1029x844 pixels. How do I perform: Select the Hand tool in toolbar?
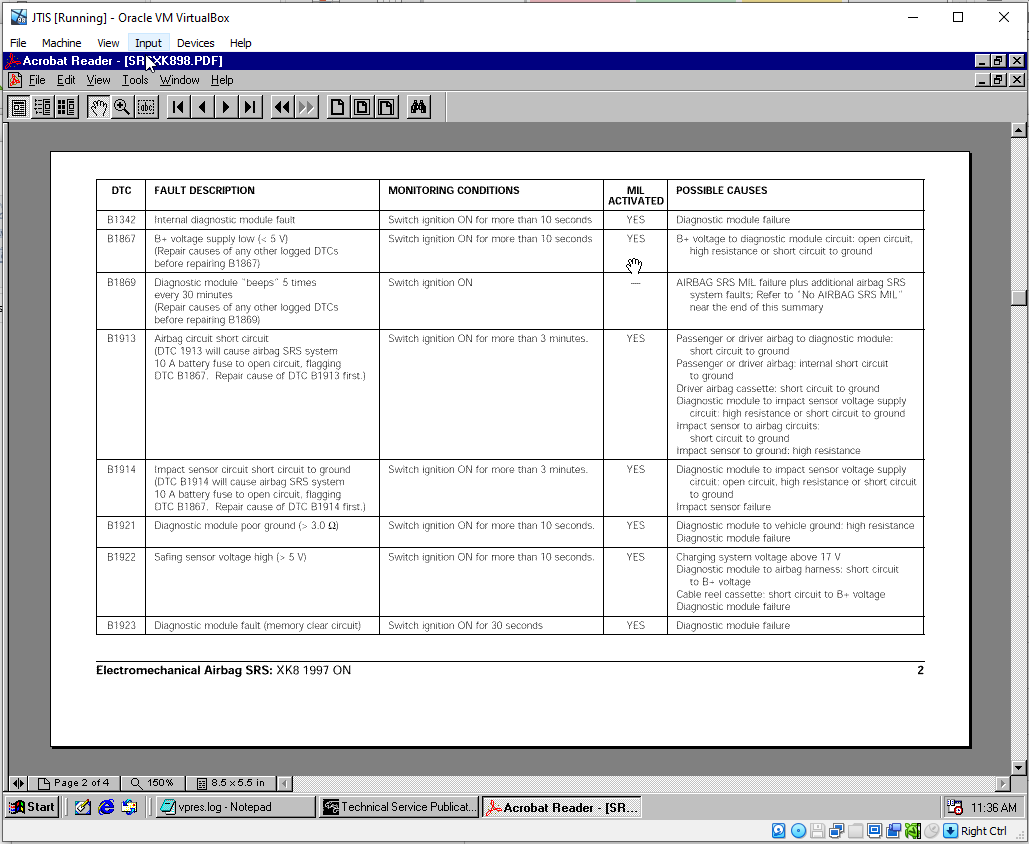click(x=98, y=107)
